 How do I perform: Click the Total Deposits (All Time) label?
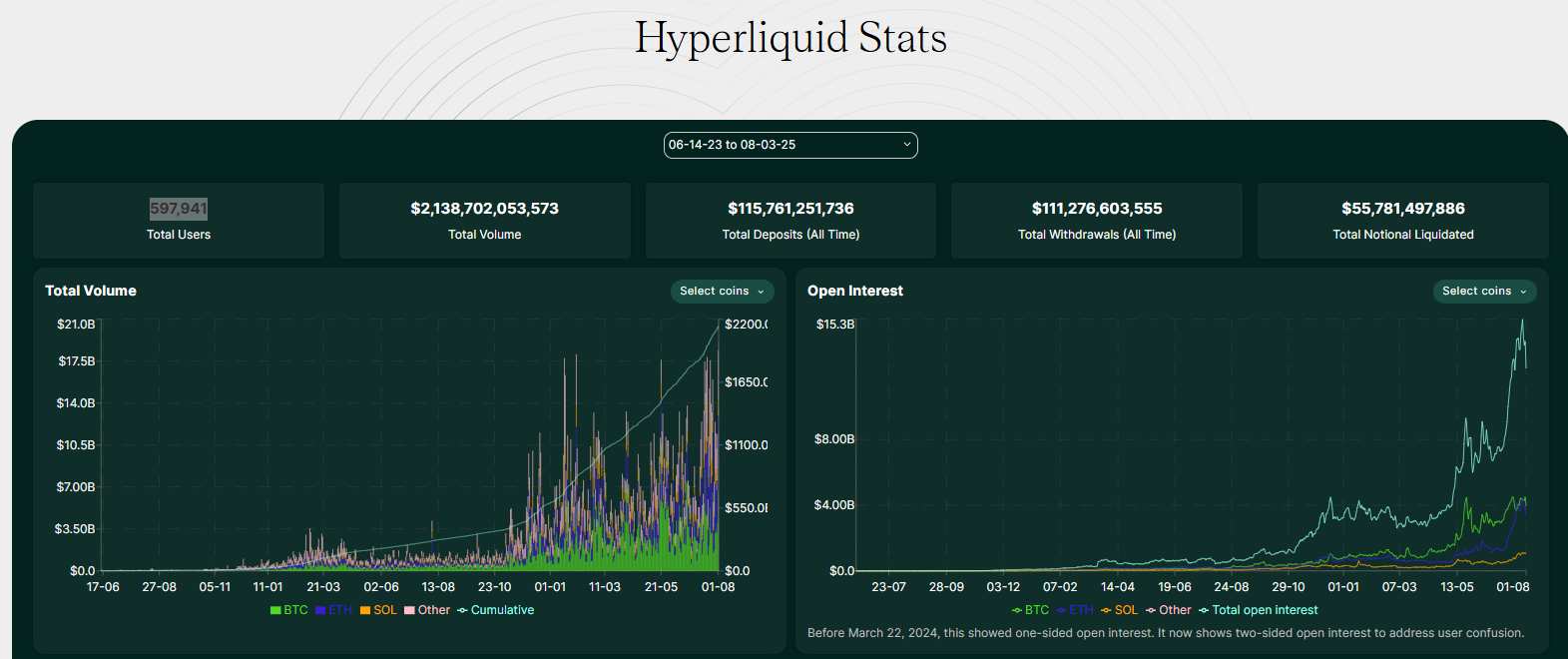point(790,235)
